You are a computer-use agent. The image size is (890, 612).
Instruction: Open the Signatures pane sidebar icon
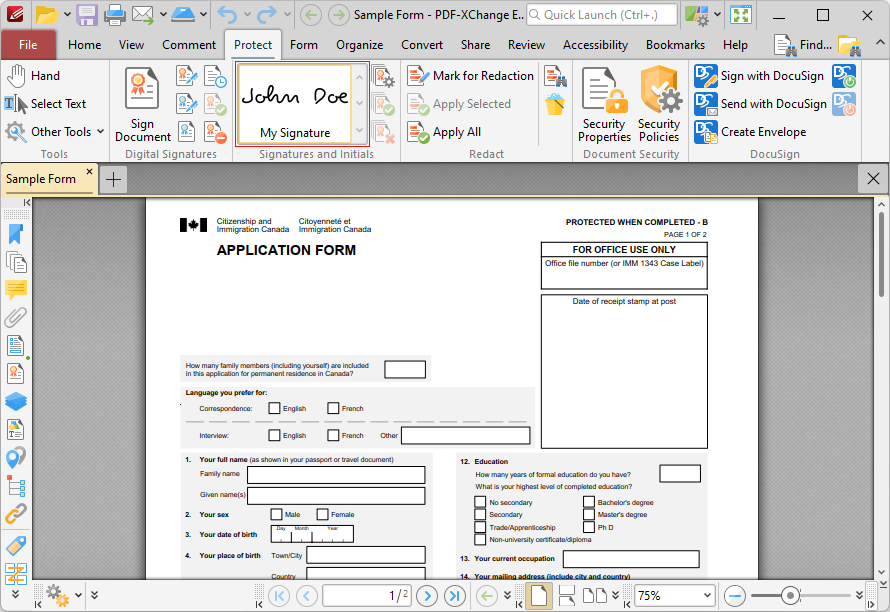click(x=16, y=373)
